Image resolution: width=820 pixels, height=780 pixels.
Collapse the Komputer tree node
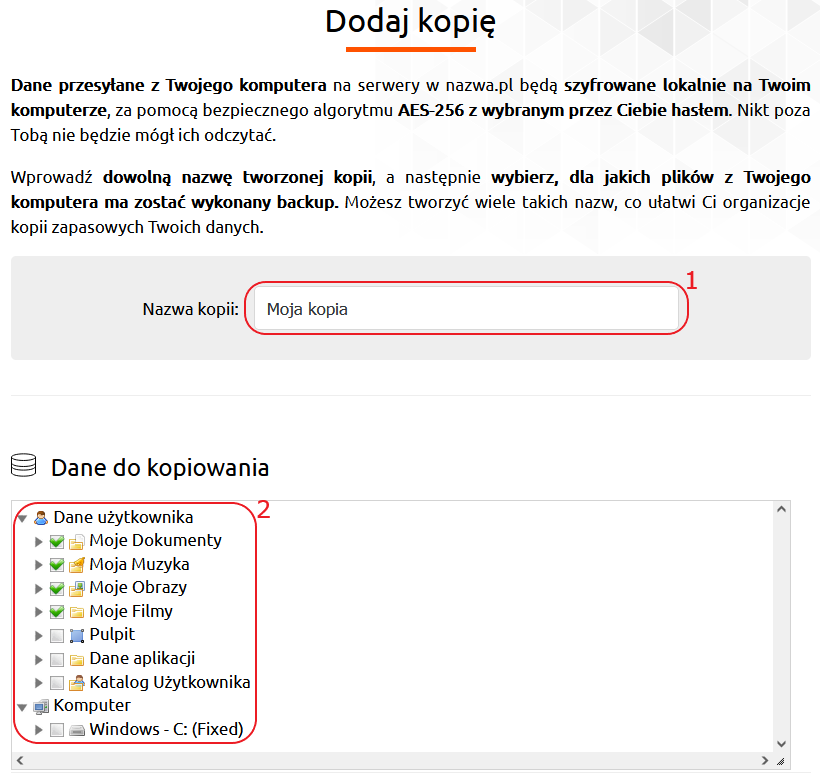coord(22,707)
